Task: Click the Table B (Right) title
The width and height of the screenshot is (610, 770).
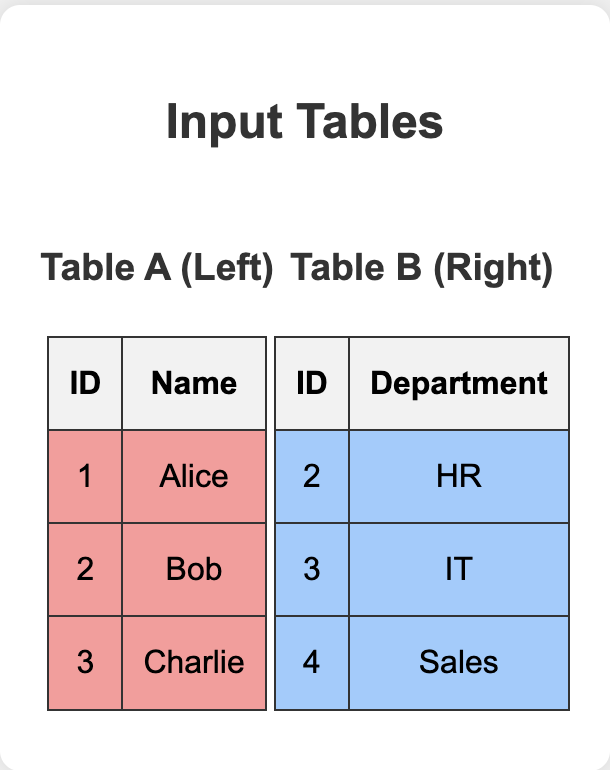Action: 422,268
